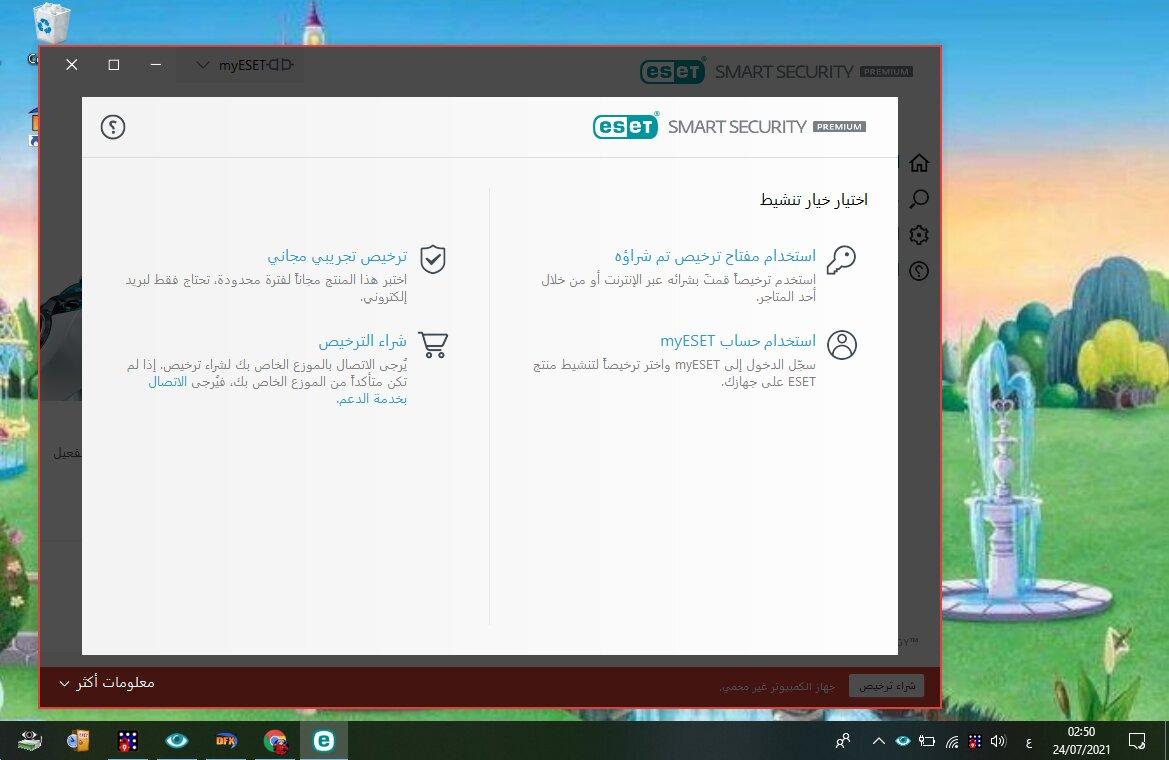
Task: Expand معلومات أكثر more information section
Action: click(x=107, y=682)
